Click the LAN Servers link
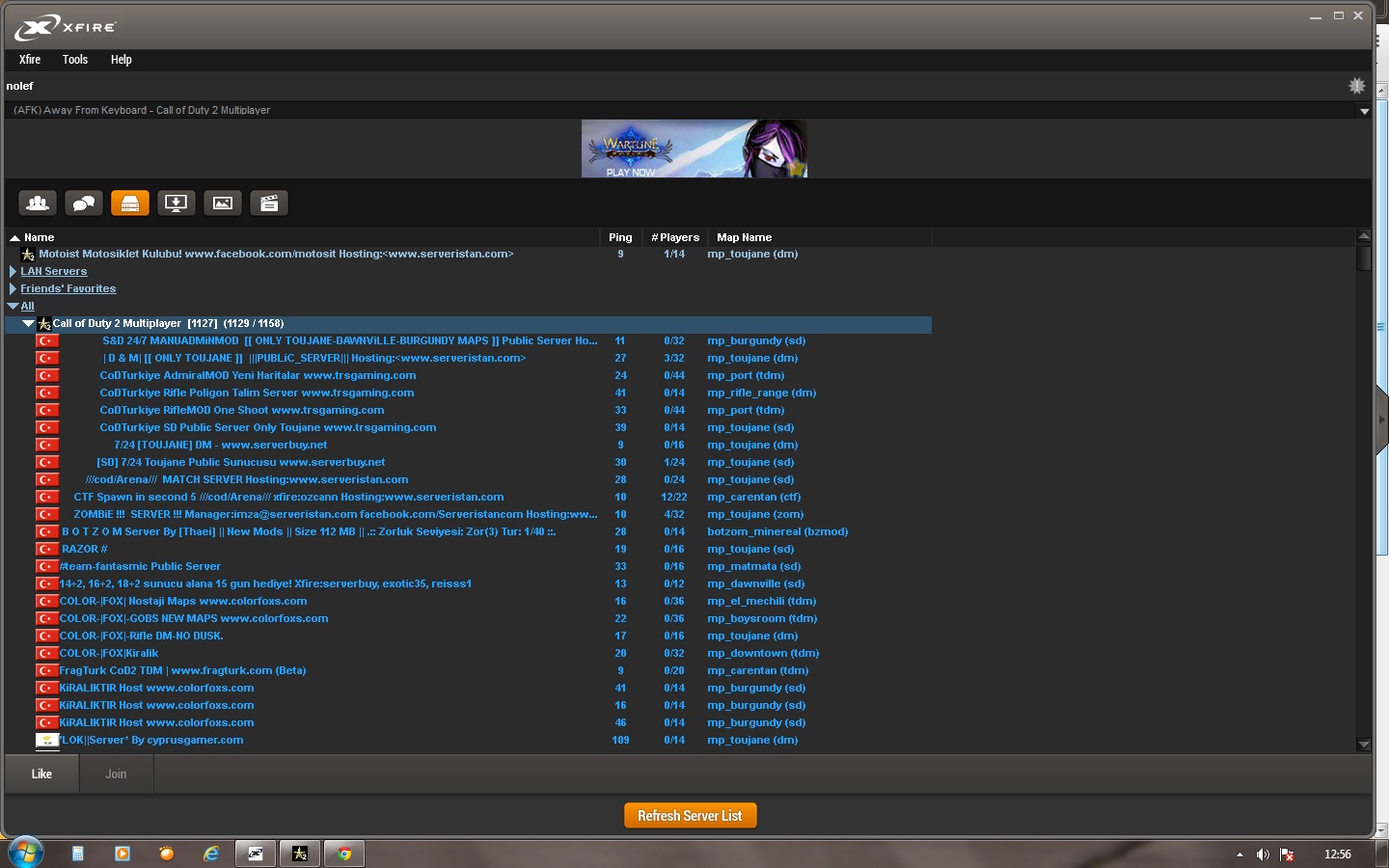The image size is (1389, 868). point(54,272)
